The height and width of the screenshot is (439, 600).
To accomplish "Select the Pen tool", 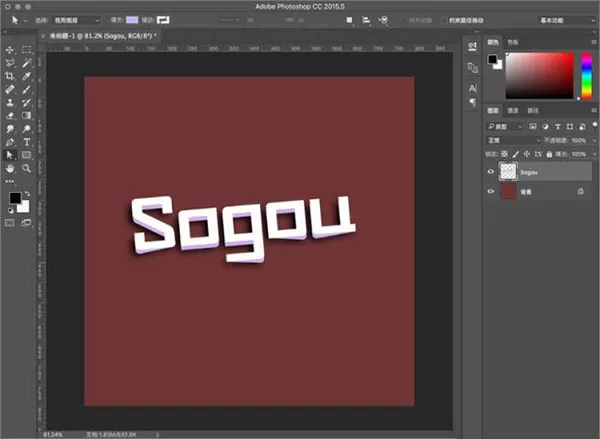I will 10,142.
